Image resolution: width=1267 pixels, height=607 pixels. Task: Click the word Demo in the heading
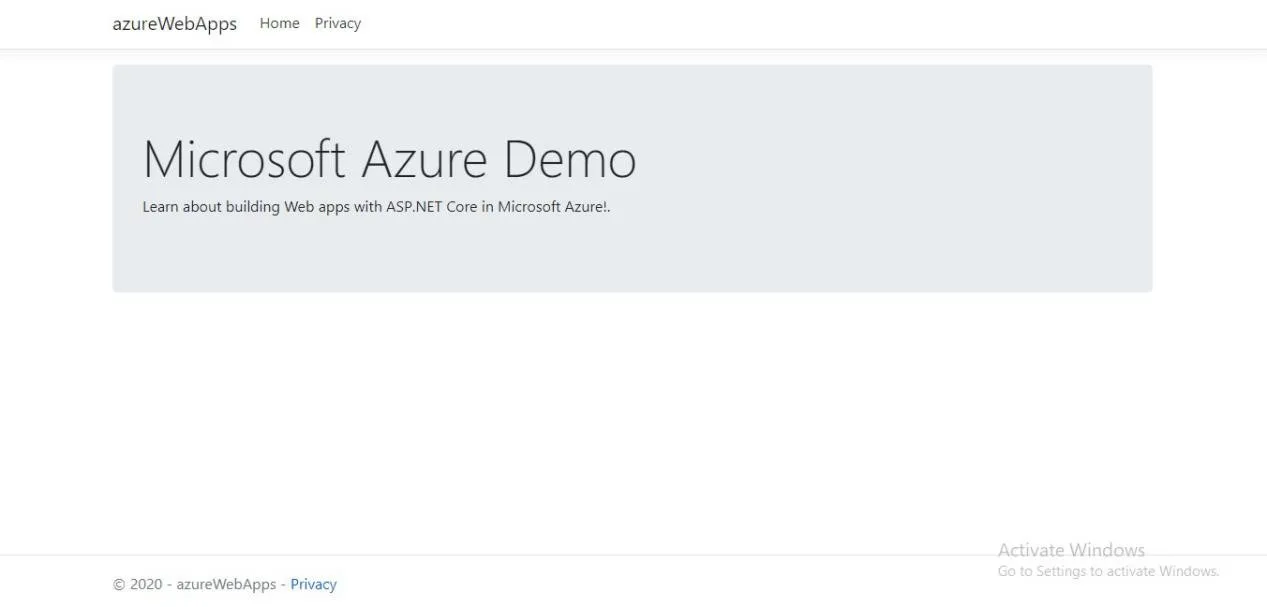coord(570,159)
